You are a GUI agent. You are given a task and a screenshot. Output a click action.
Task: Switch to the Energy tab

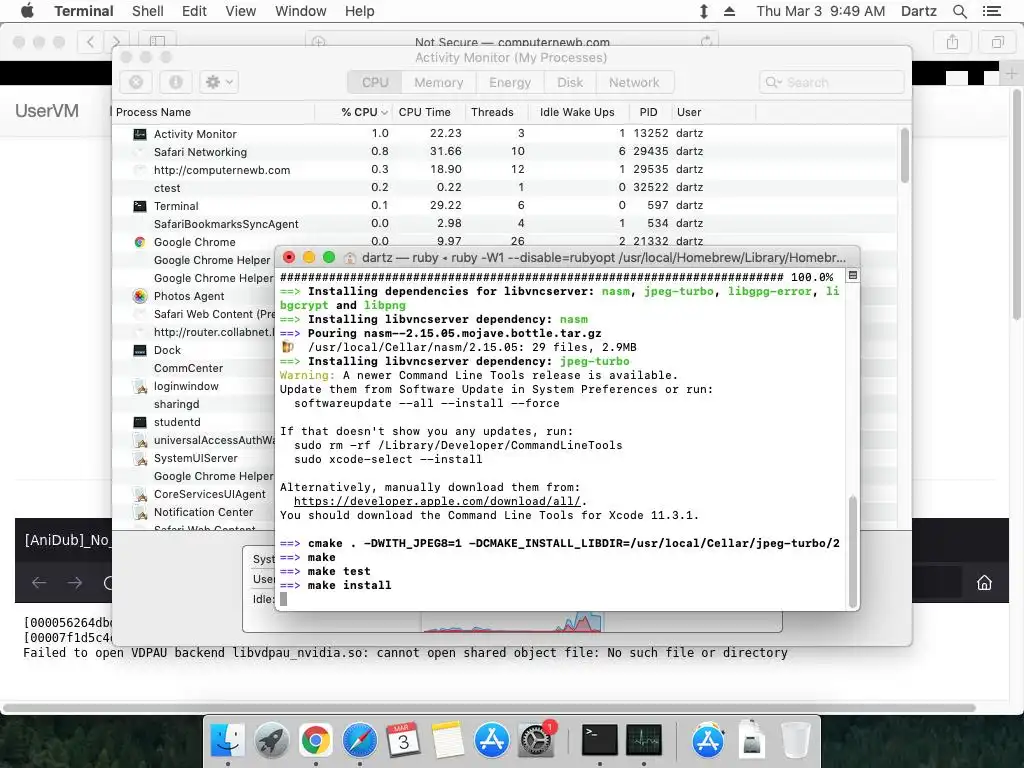click(509, 82)
